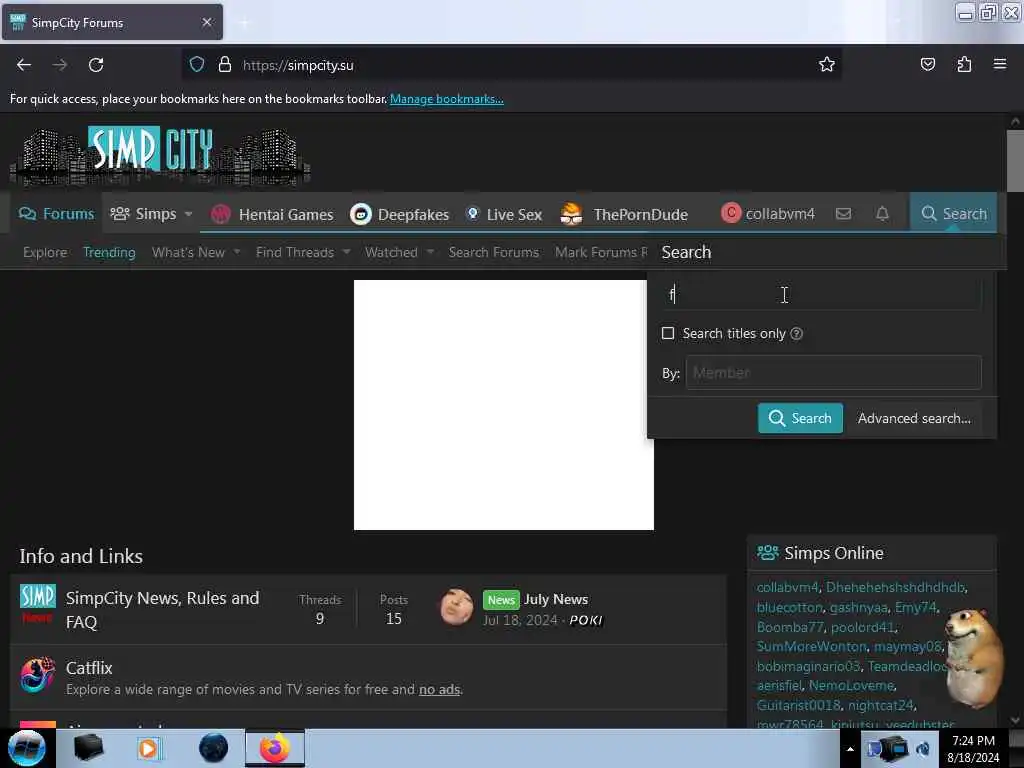Image resolution: width=1024 pixels, height=768 pixels.
Task: Expand the What's New dropdown arrow
Action: tap(237, 252)
